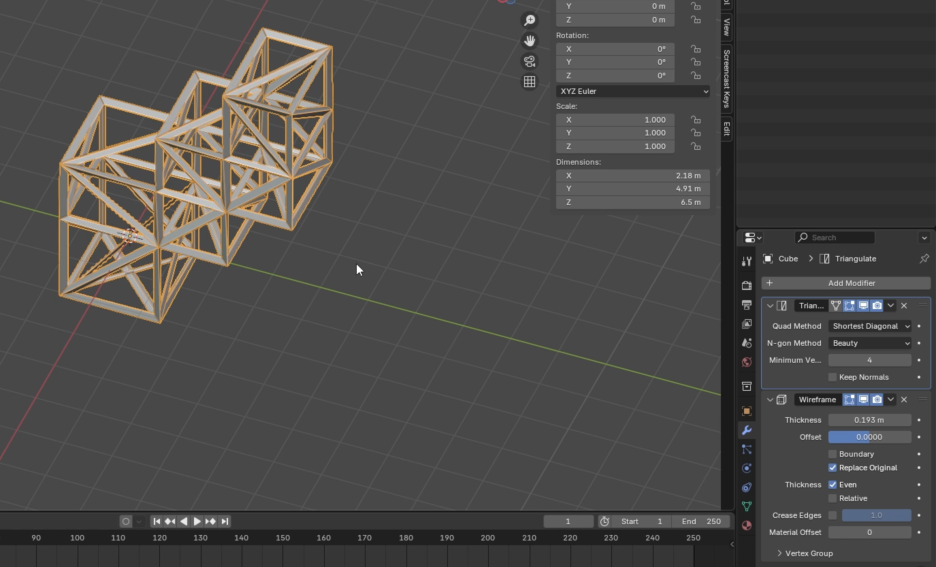Toggle Triangulate render visibility camera icon
936x567 pixels.
[x=877, y=306]
